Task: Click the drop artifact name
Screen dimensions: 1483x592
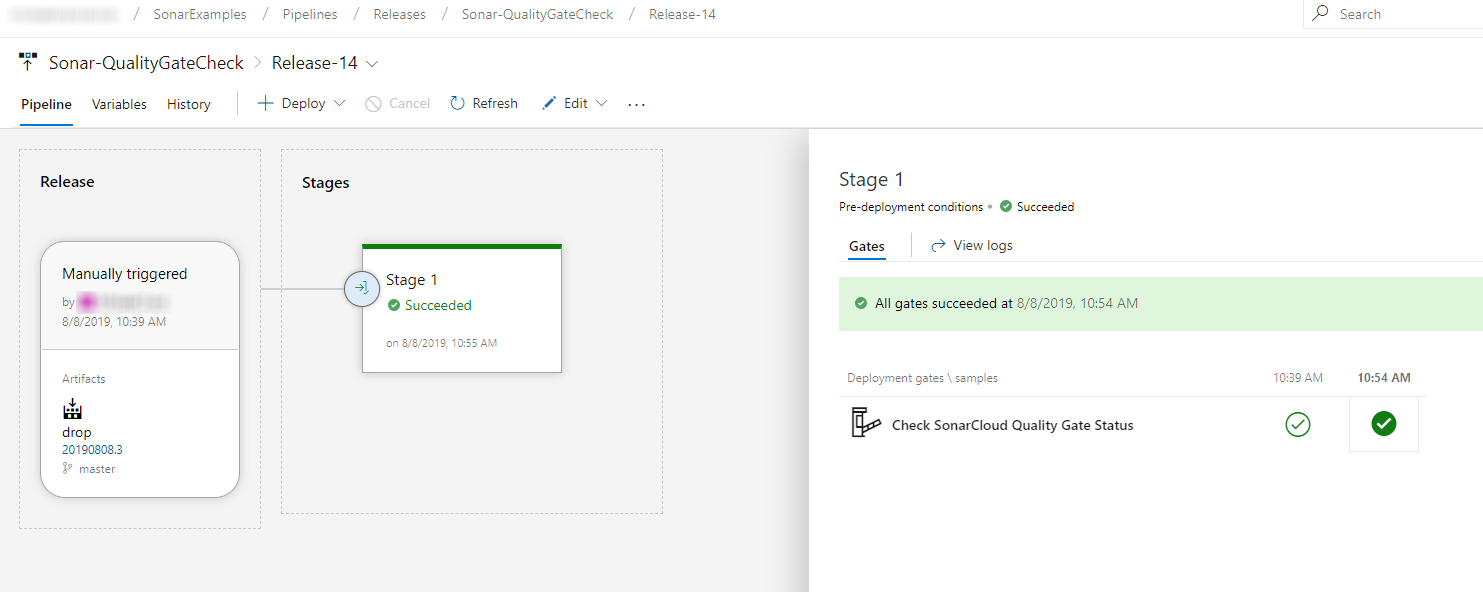Action: (x=77, y=433)
